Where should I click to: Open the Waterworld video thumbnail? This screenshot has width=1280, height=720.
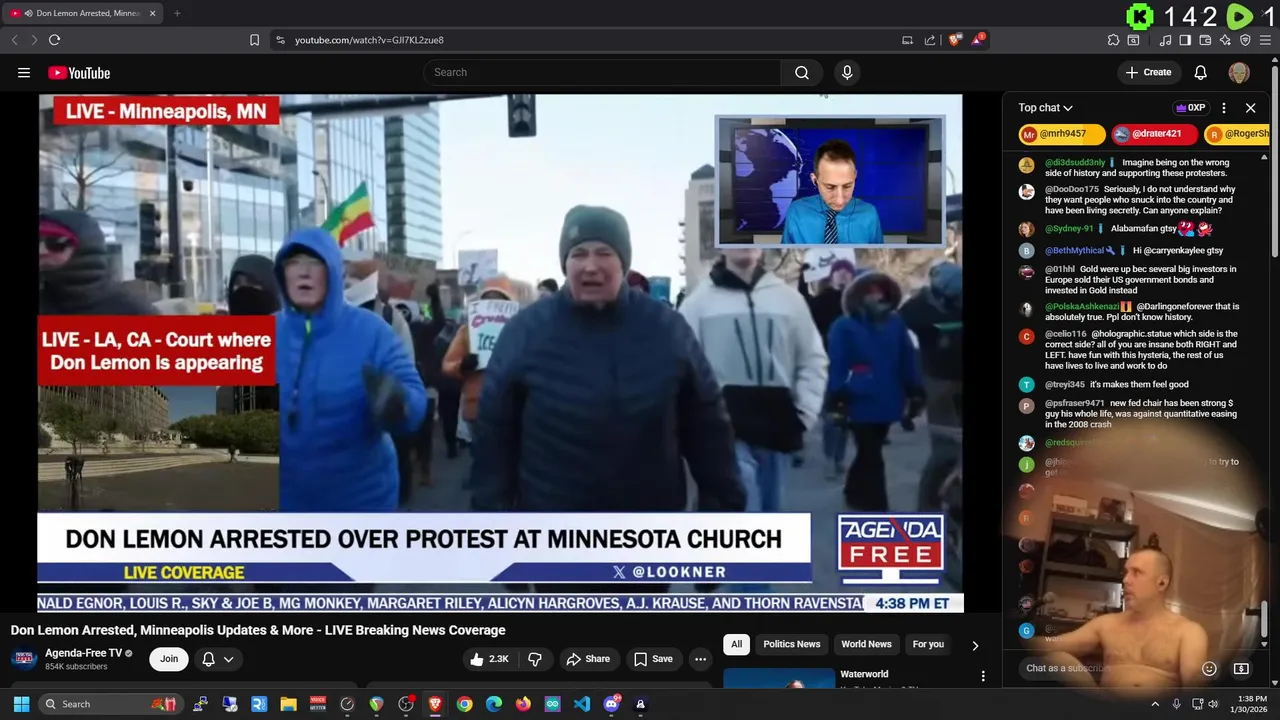coord(779,678)
